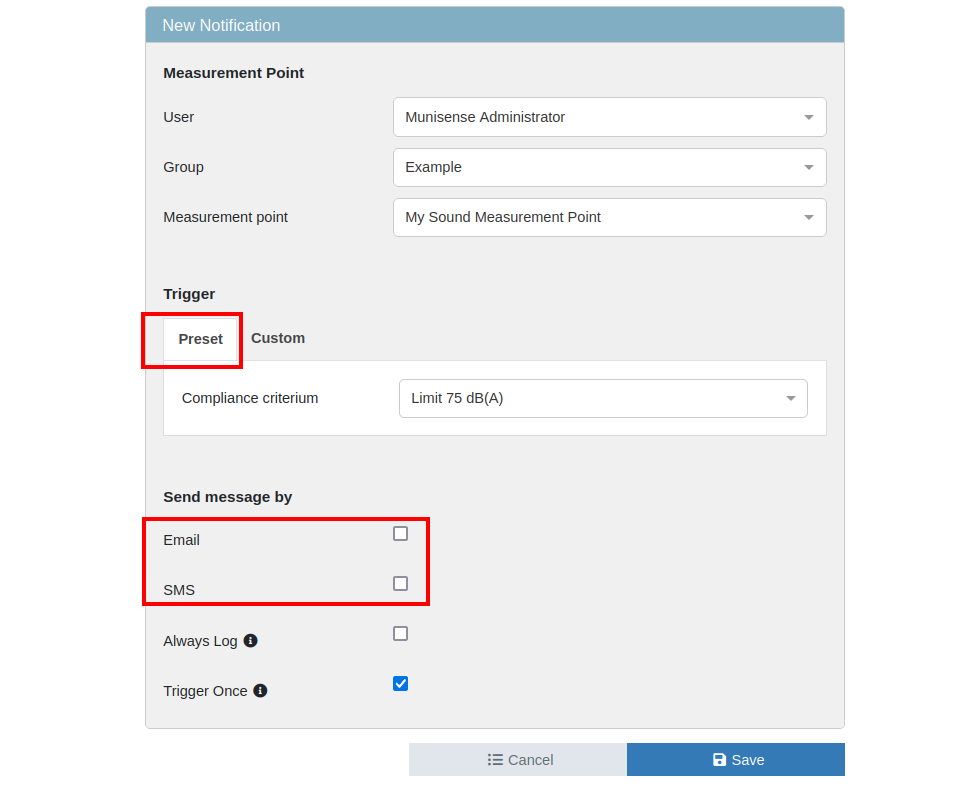
Task: Click the Always Log info icon
Action: point(251,640)
